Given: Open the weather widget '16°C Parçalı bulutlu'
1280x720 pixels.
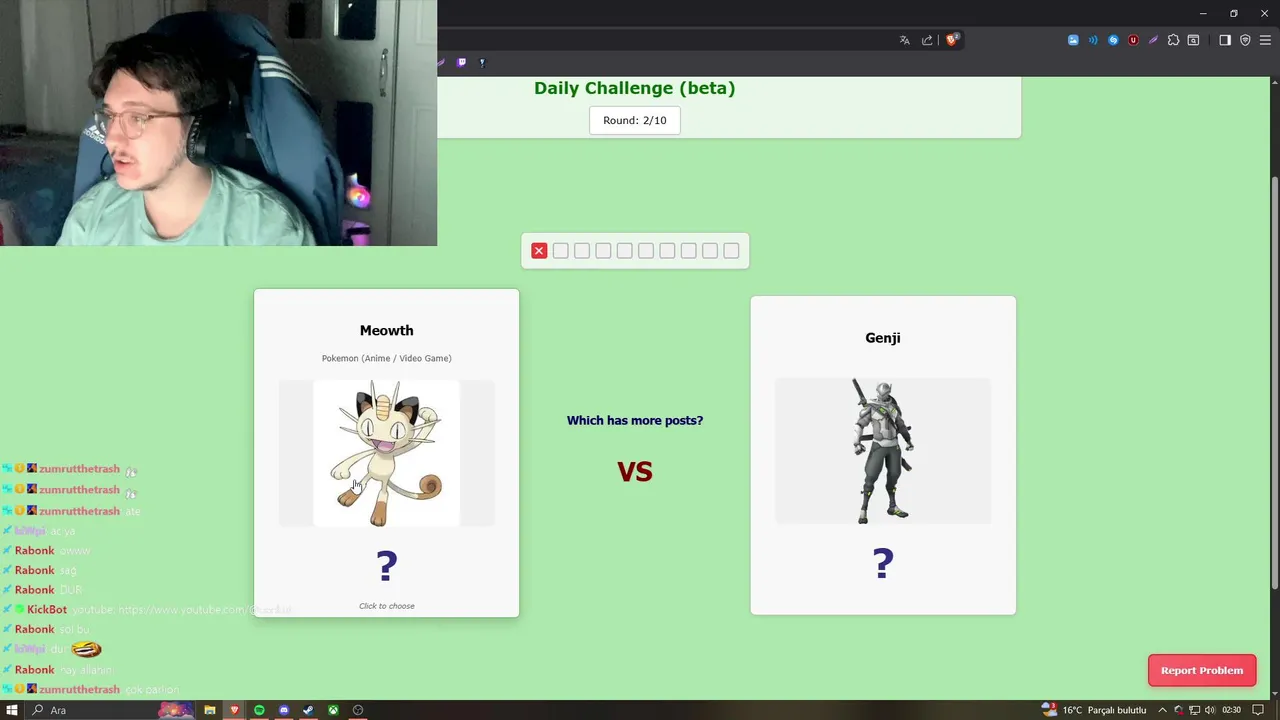Looking at the screenshot, I should pyautogui.click(x=1094, y=710).
